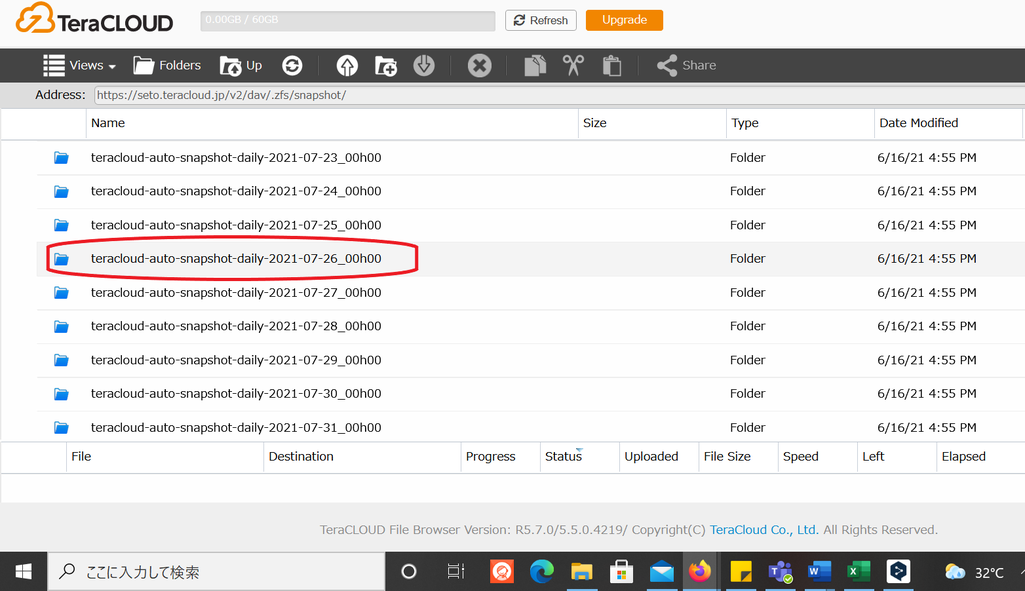Viewport: 1025px width, 591px height.
Task: Create a new folder with the add-folder icon
Action: point(385,65)
